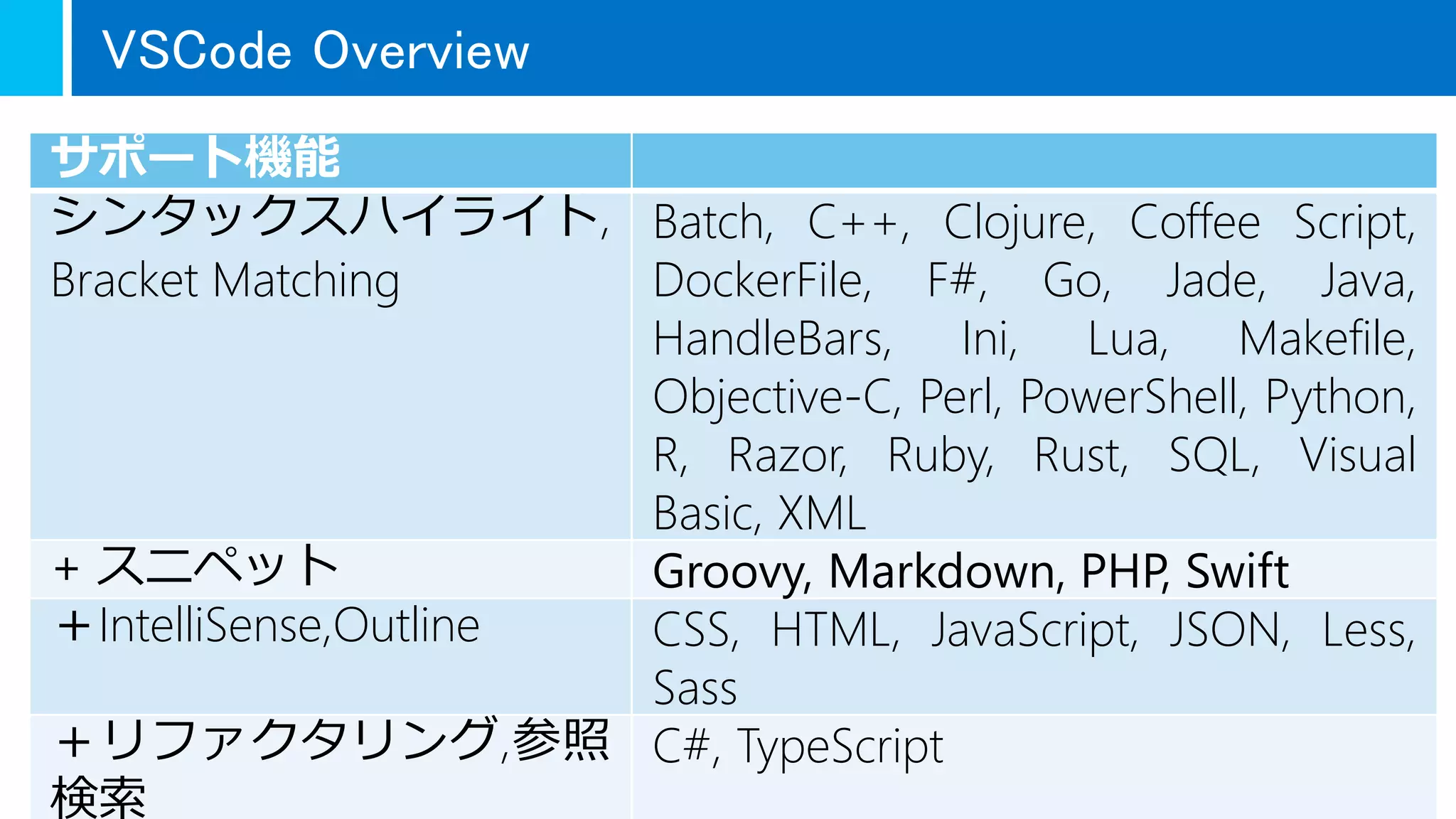This screenshot has height=819, width=1456.
Task: Click the 'Lua,' entry
Action: coord(1128,338)
